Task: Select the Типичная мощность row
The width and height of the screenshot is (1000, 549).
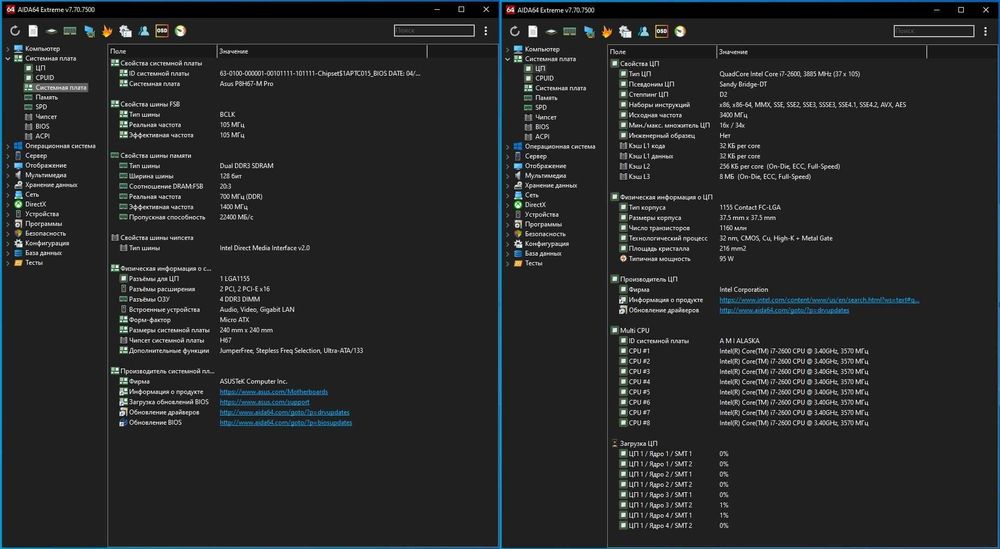Action: tap(677, 259)
